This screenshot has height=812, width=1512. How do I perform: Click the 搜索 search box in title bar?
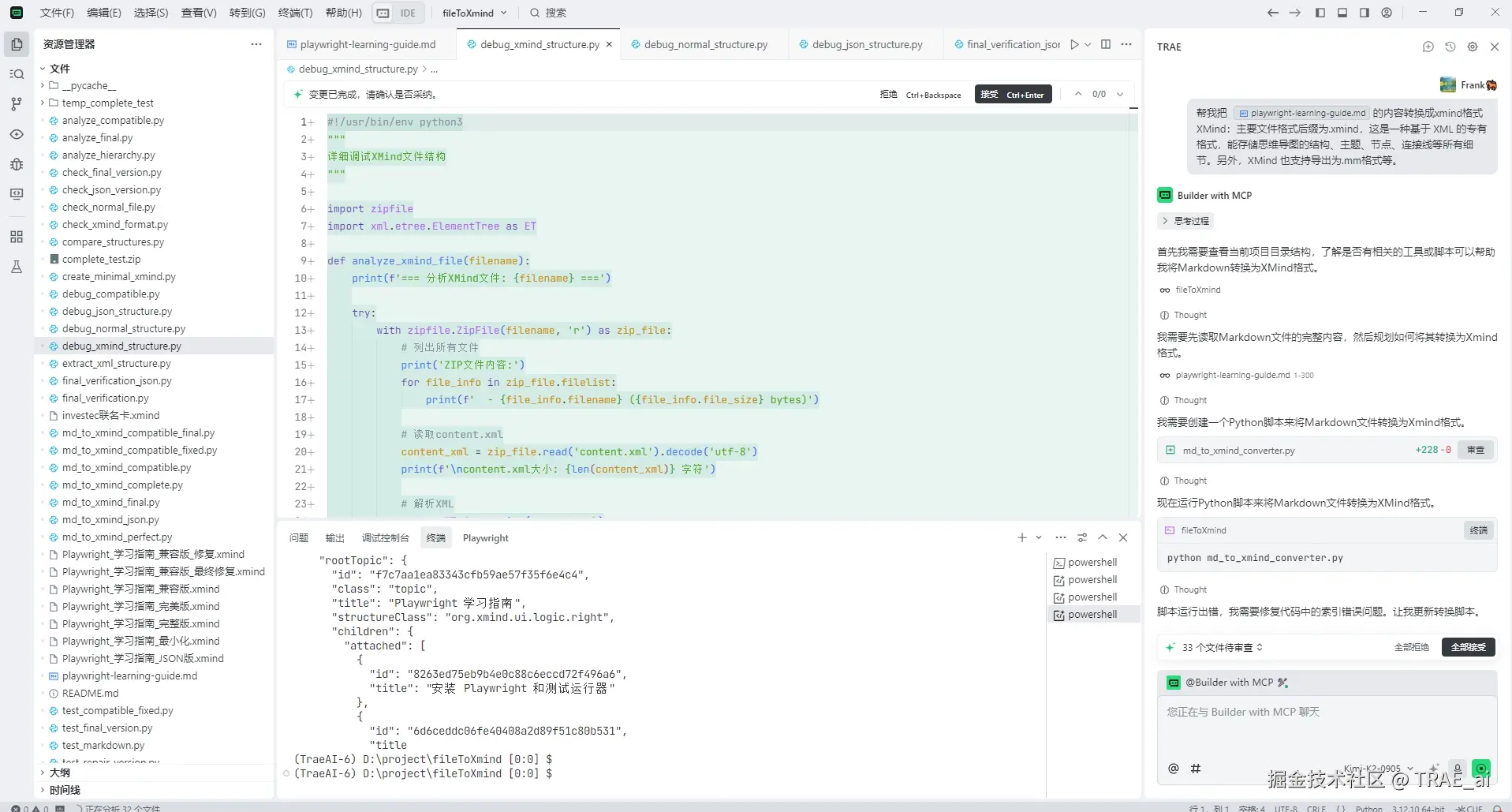tap(548, 13)
